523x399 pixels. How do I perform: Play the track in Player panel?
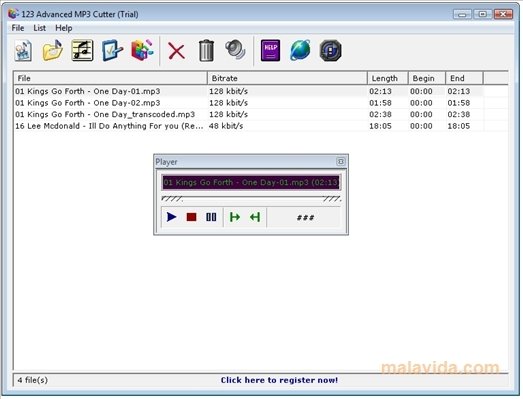pyautogui.click(x=171, y=217)
